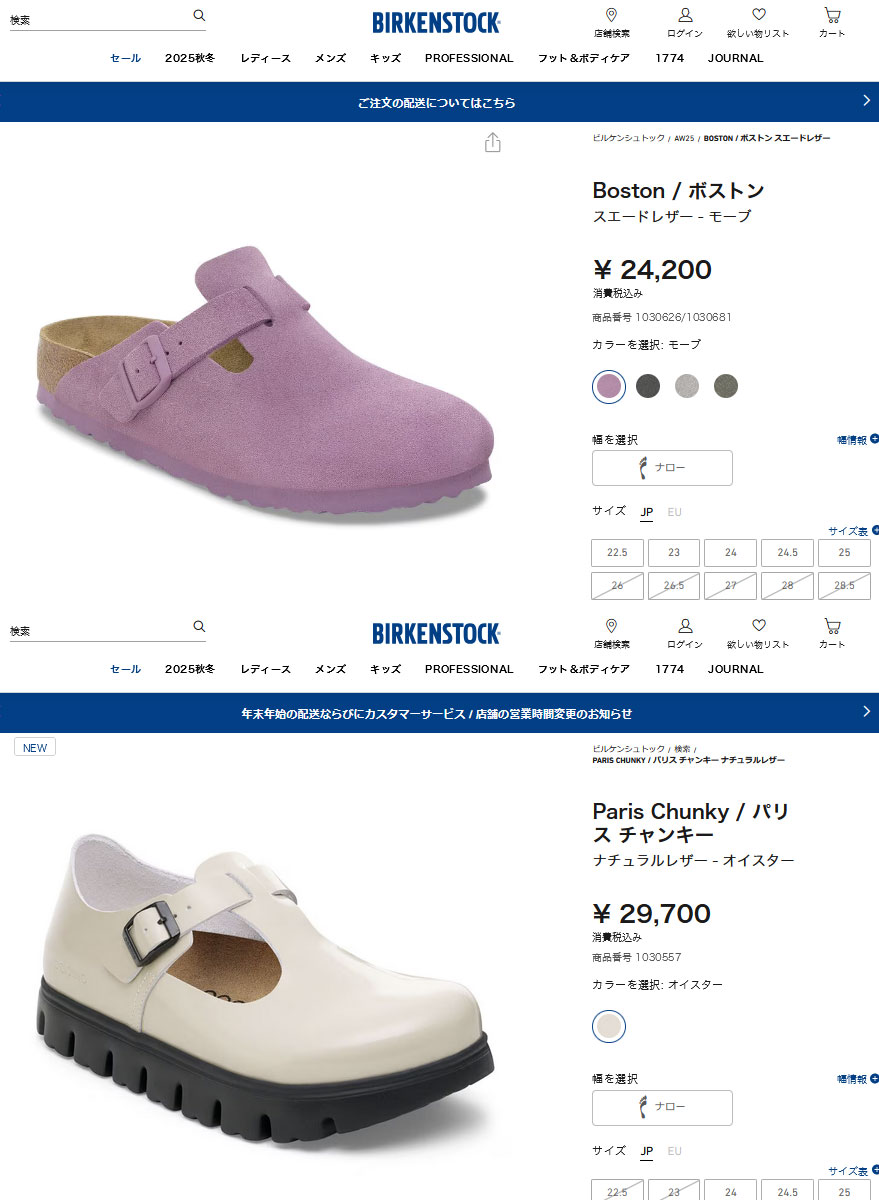Click the ログイン person icon
This screenshot has width=879, height=1200.
pyautogui.click(x=684, y=13)
